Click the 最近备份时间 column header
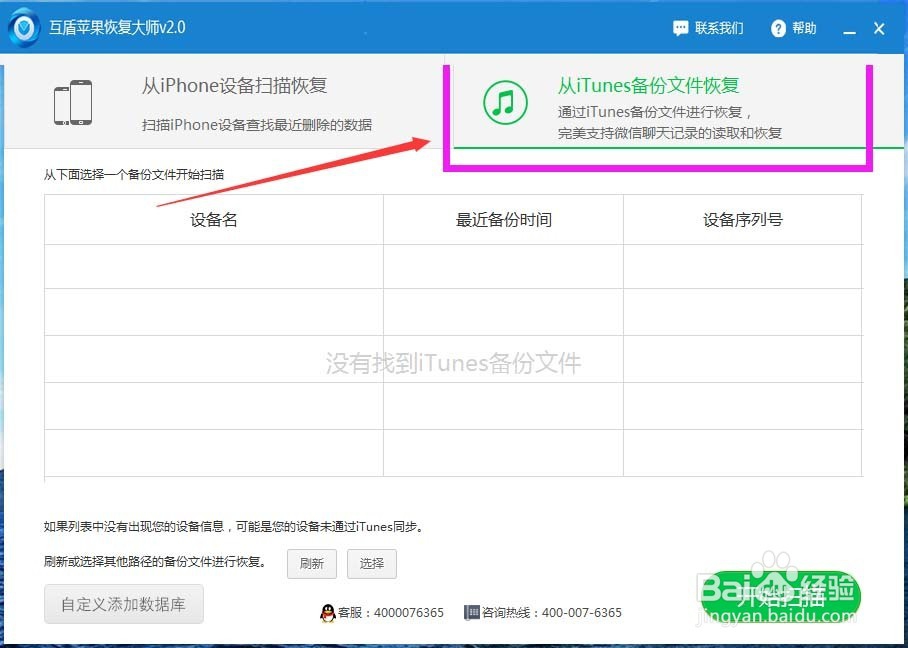 tap(503, 219)
